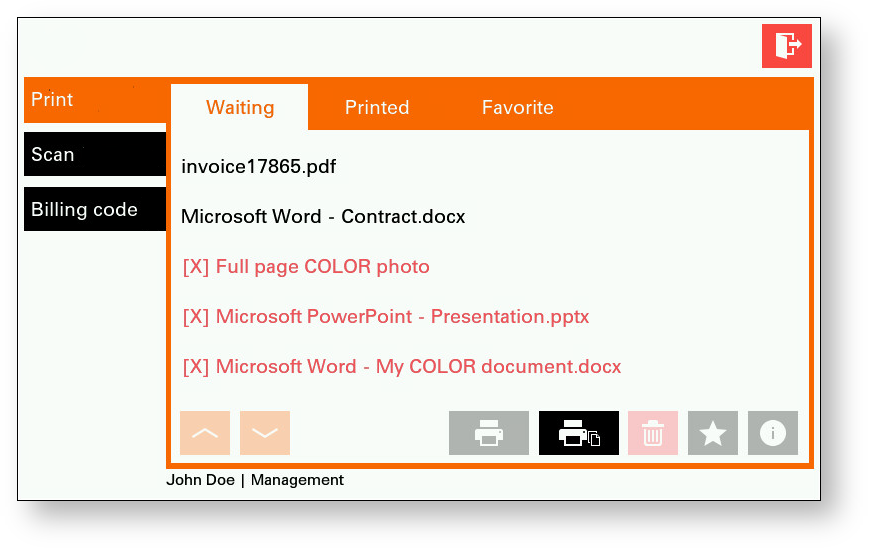The width and height of the screenshot is (869, 549).
Task: Open the Print section in sidebar
Action: (95, 100)
